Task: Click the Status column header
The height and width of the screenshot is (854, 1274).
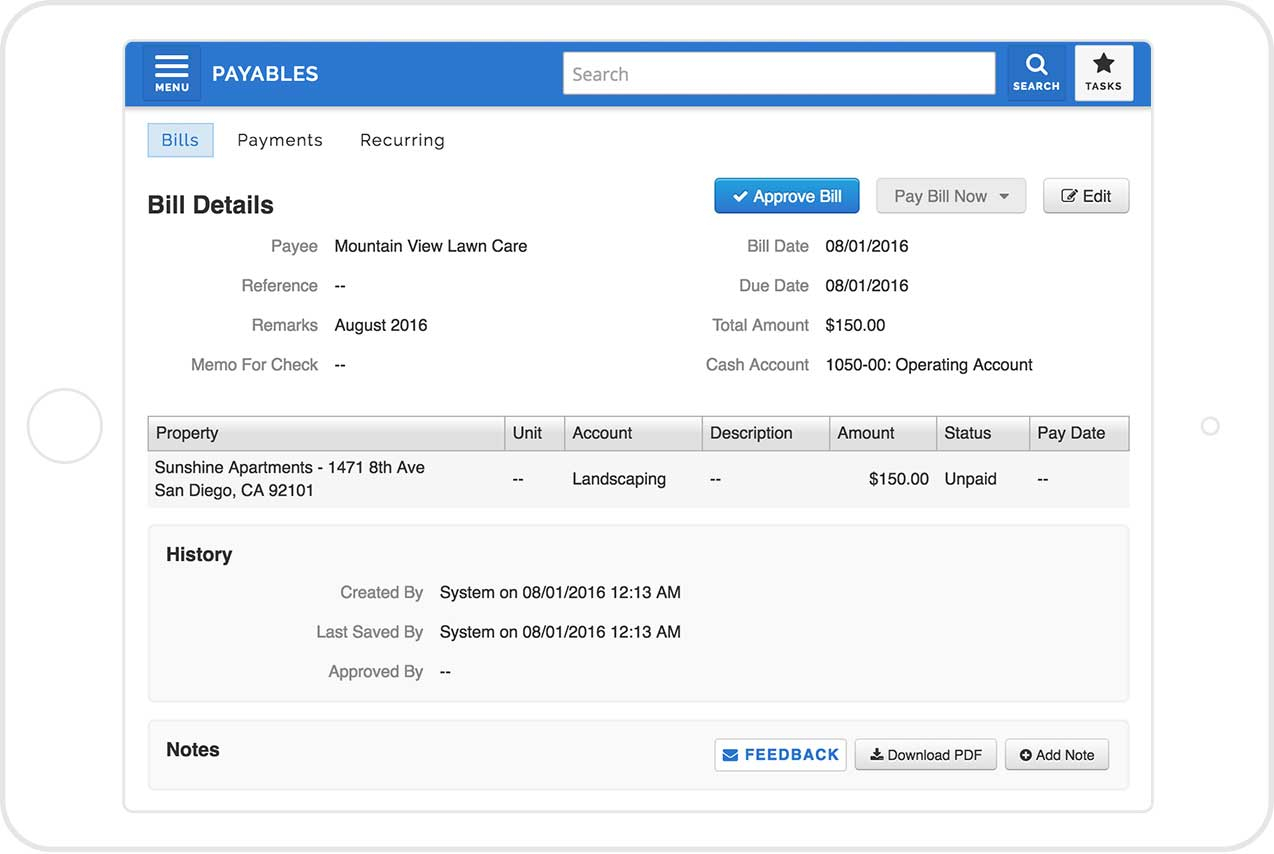Action: pos(983,433)
